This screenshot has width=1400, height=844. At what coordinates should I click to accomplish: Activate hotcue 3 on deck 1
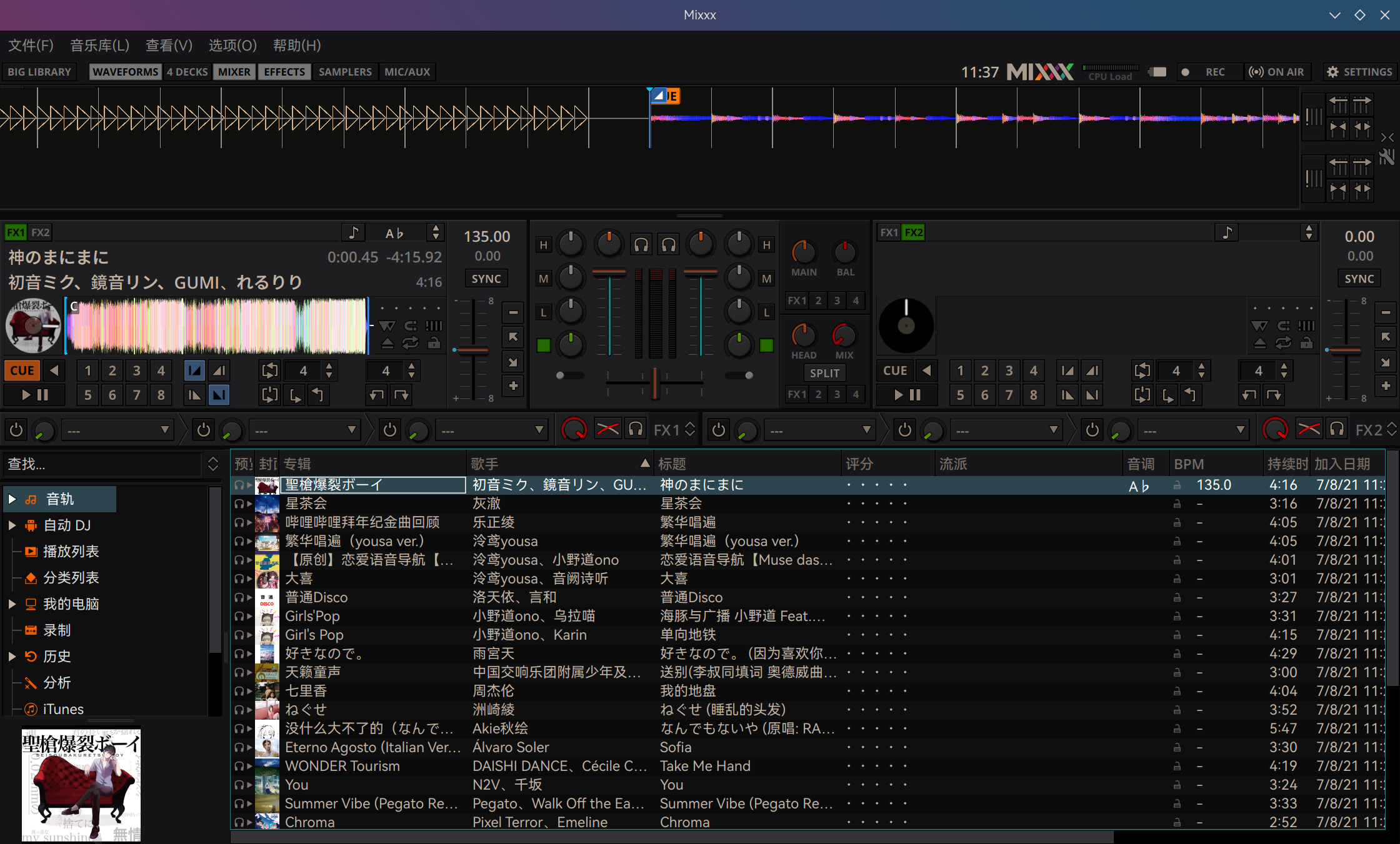pyautogui.click(x=136, y=370)
